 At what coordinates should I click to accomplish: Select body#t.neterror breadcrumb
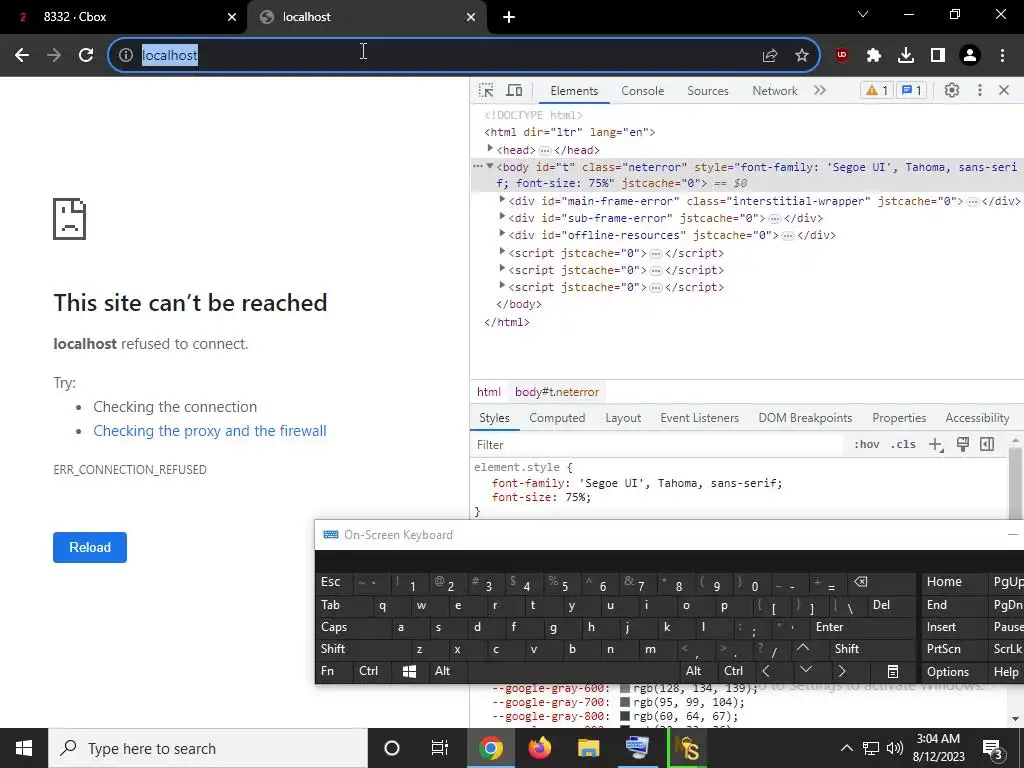point(556,392)
